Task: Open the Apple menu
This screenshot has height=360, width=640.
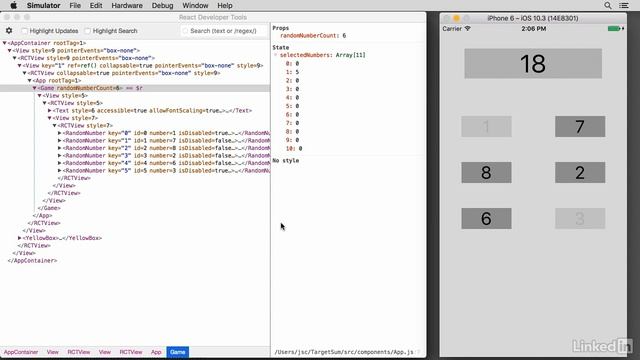Action: (x=13, y=5)
